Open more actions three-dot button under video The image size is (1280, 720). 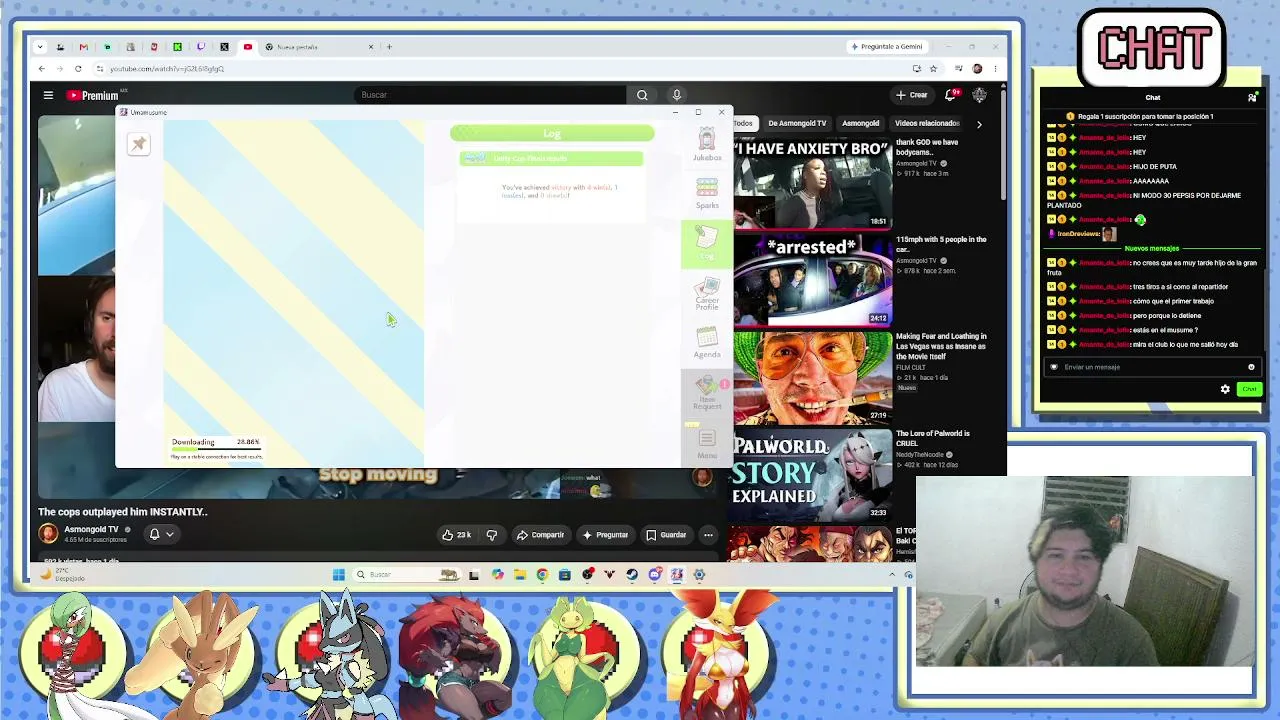(708, 535)
